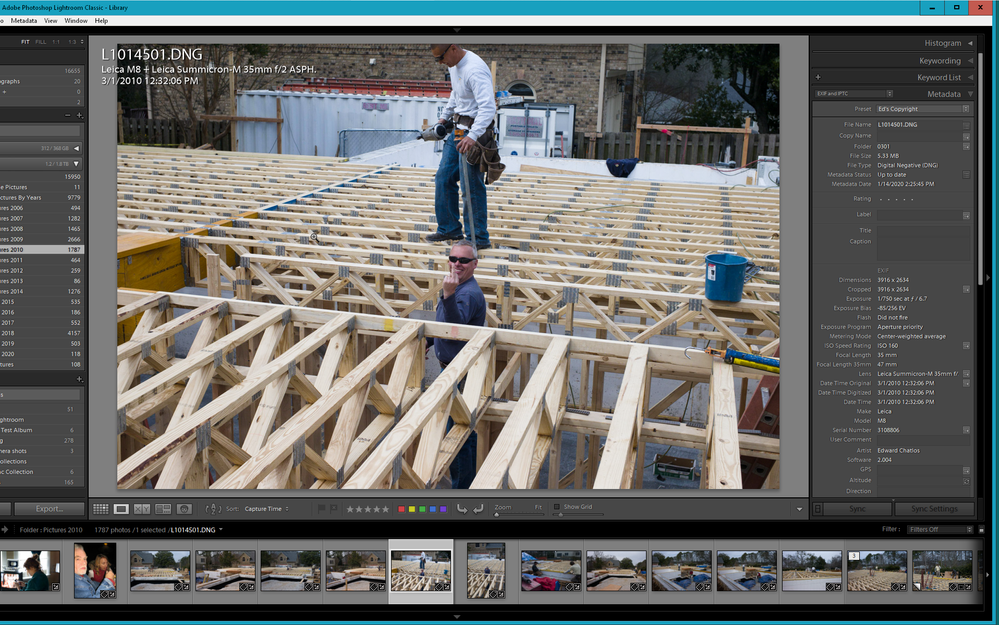Select the L1014501.DNG filmstrip thumbnail
Viewport: 999px width, 625px height.
point(420,570)
